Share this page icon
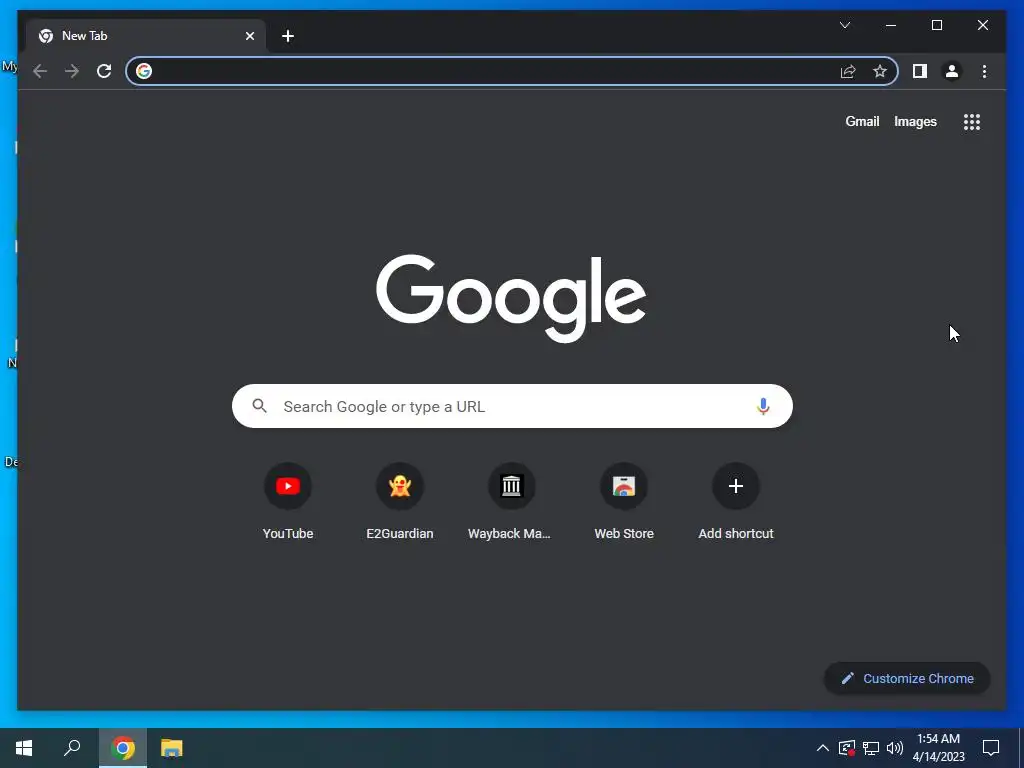Viewport: 1024px width, 768px height. (848, 71)
